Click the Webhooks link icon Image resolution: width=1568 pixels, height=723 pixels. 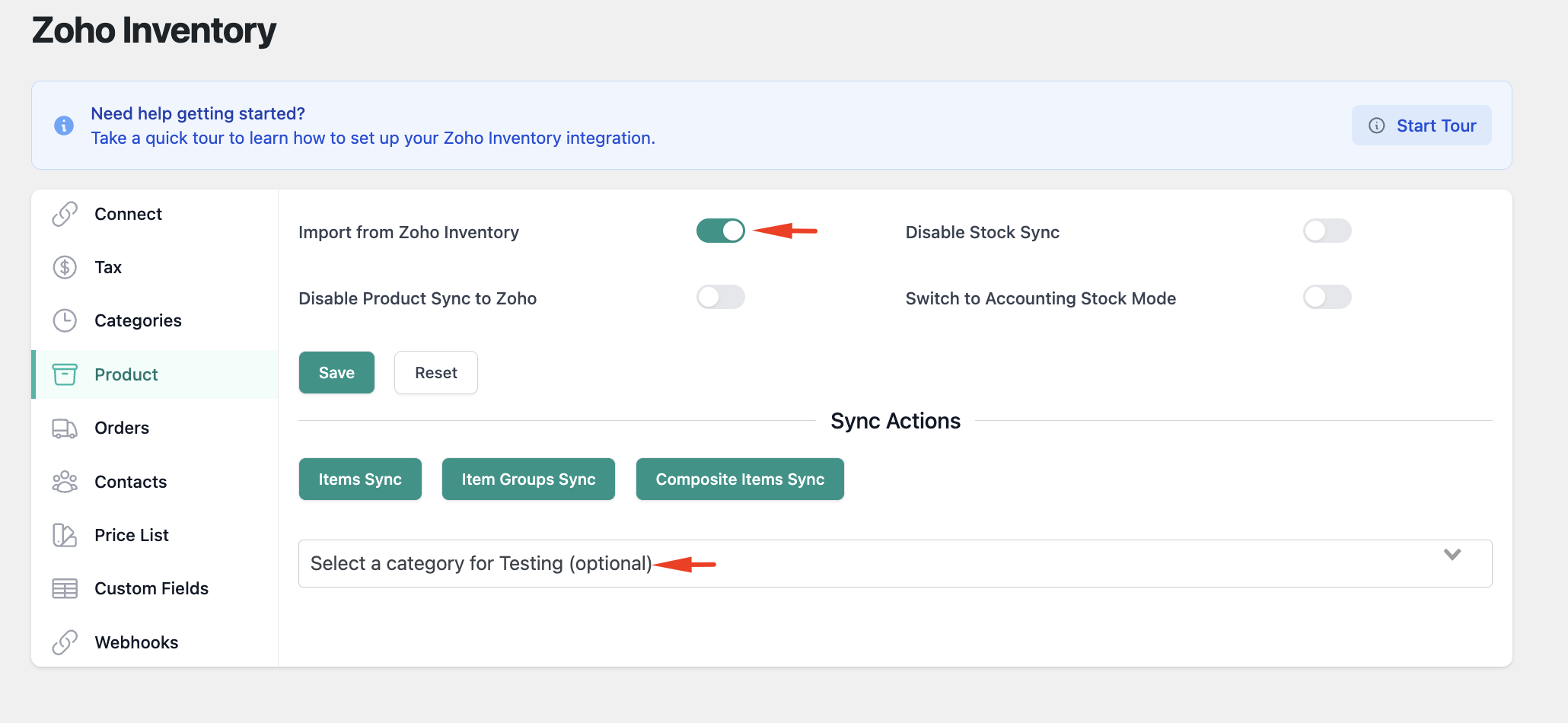pyautogui.click(x=65, y=642)
